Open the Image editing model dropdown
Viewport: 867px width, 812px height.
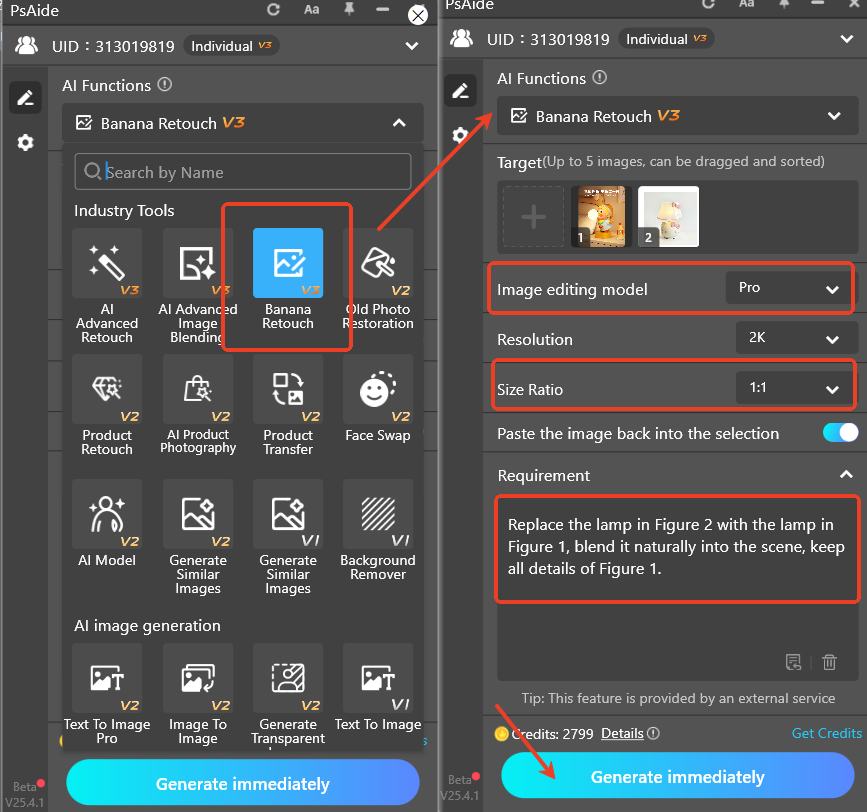coord(789,288)
